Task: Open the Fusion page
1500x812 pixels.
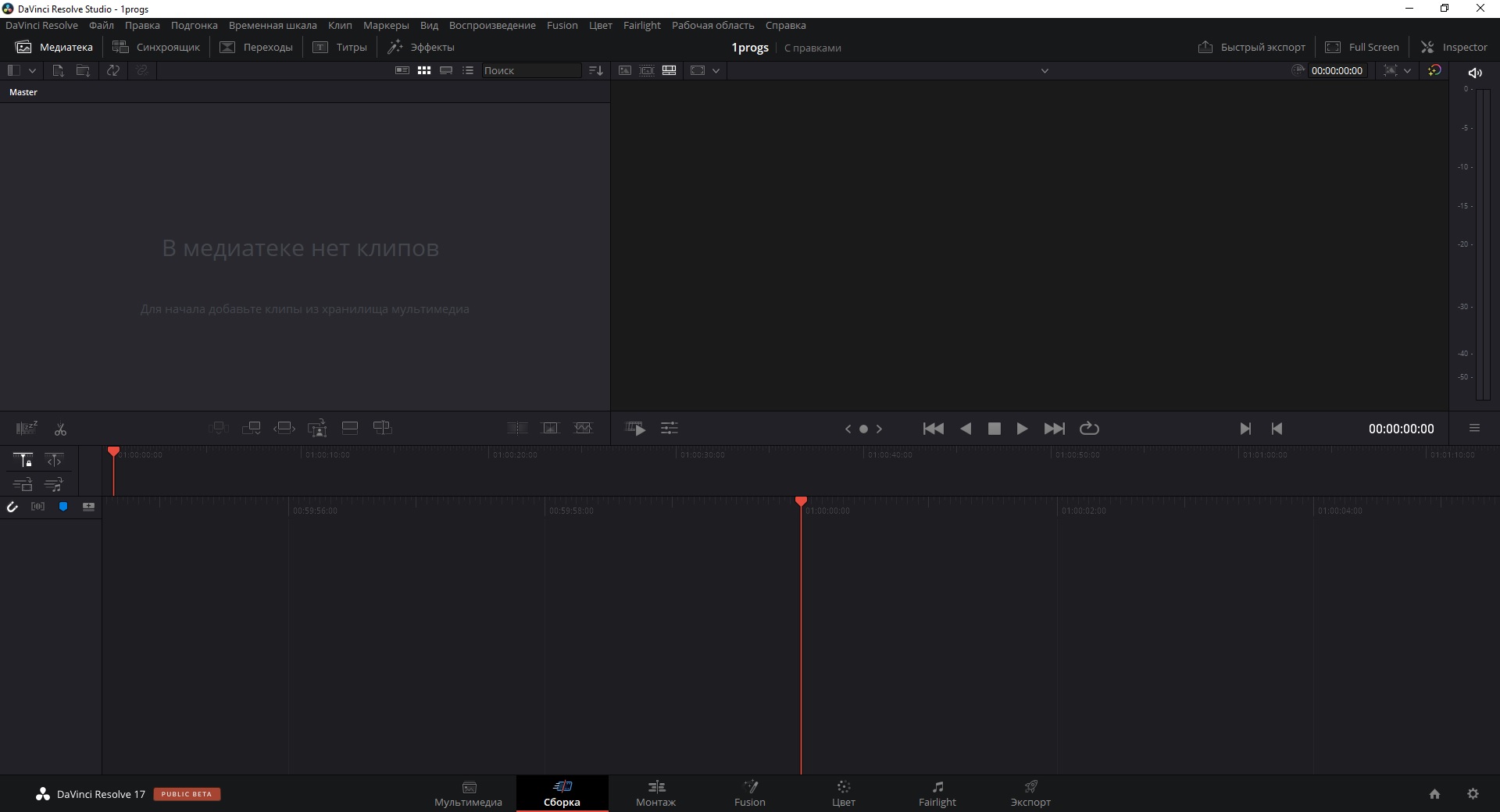Action: 748,793
